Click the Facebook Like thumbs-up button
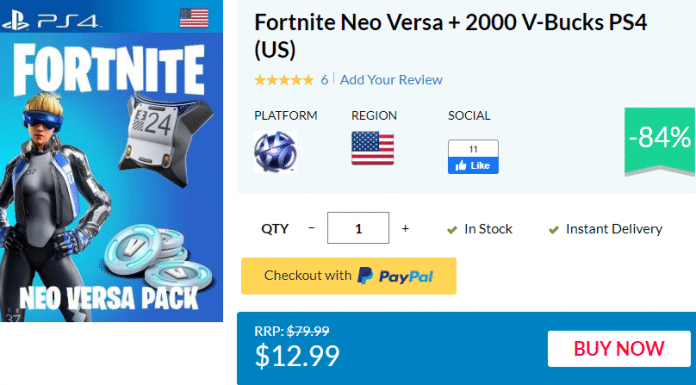Screen dimensions: 696x385 (x=473, y=166)
